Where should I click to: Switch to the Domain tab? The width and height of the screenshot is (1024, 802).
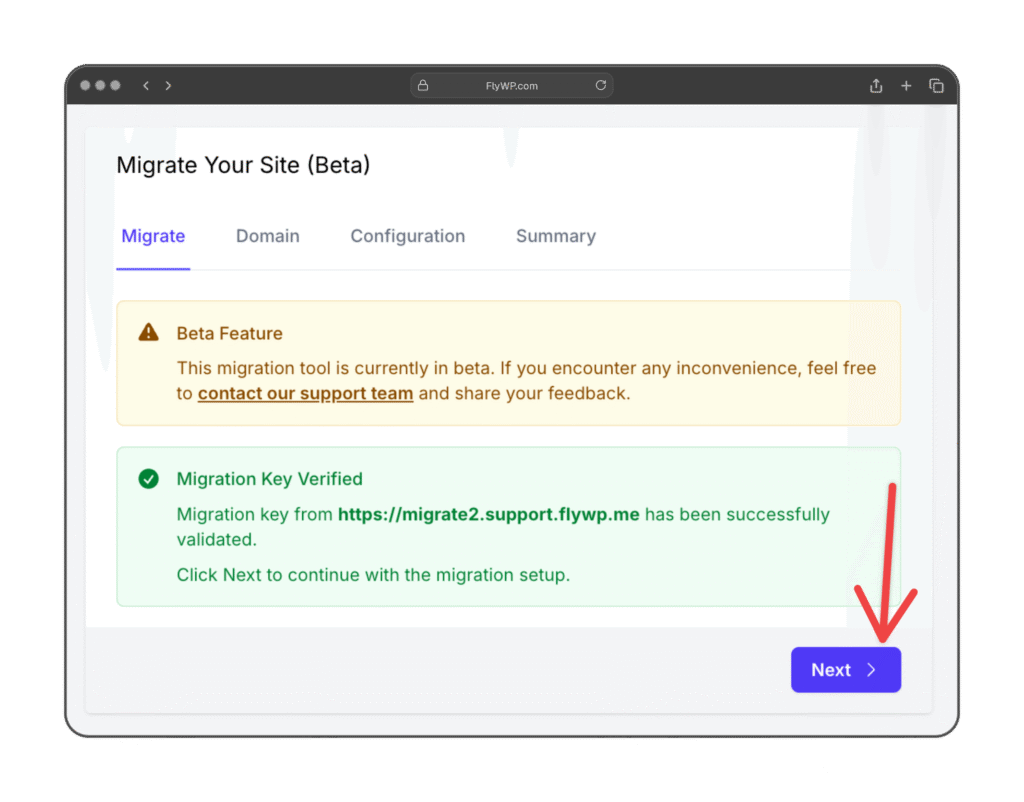pyautogui.click(x=268, y=236)
